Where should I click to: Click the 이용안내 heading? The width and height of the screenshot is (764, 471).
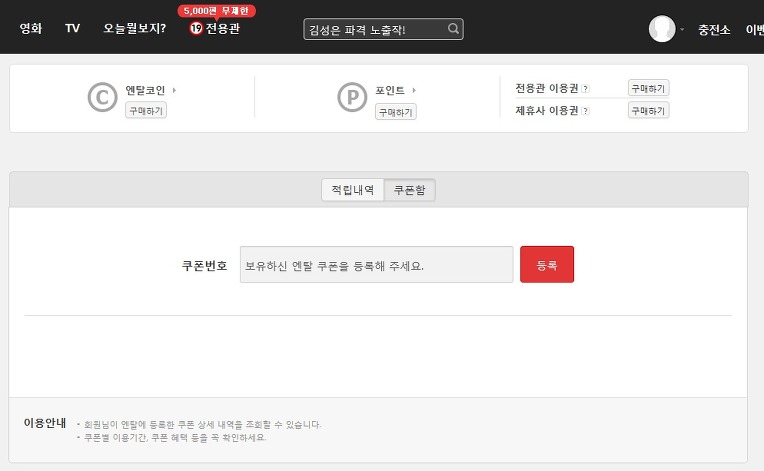(45, 423)
